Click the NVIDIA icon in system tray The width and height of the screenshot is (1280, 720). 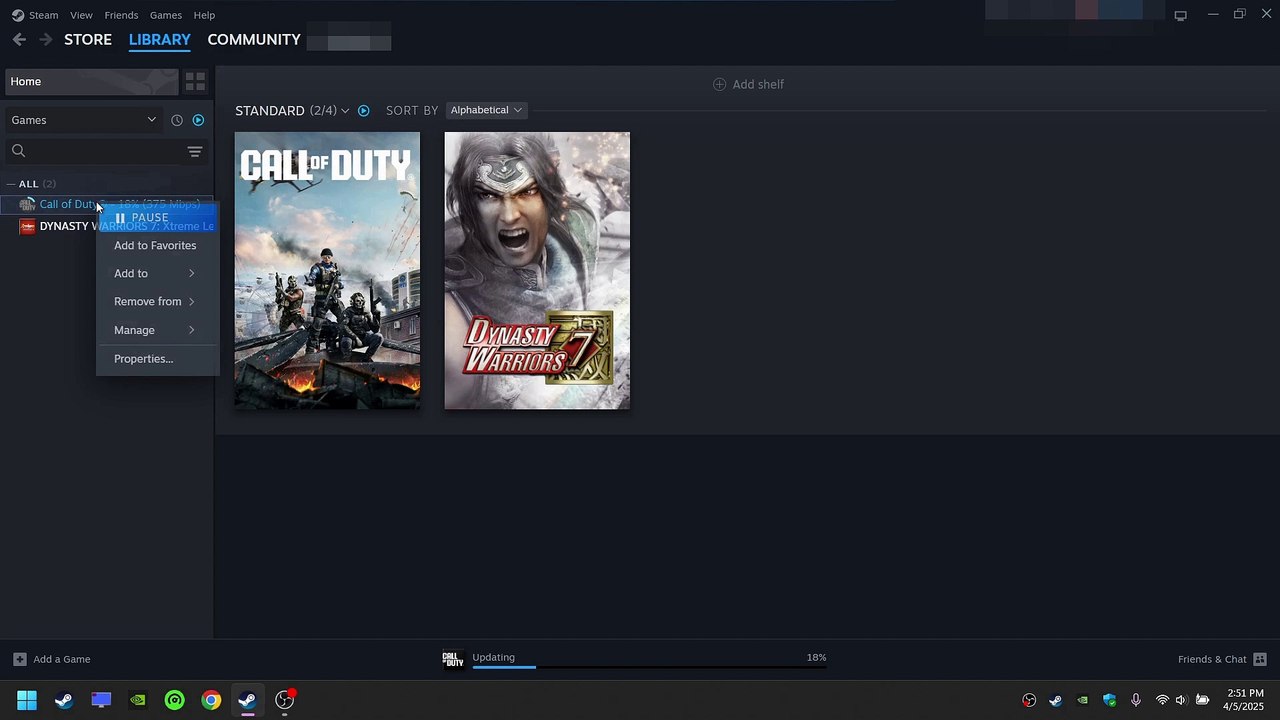pos(1082,700)
